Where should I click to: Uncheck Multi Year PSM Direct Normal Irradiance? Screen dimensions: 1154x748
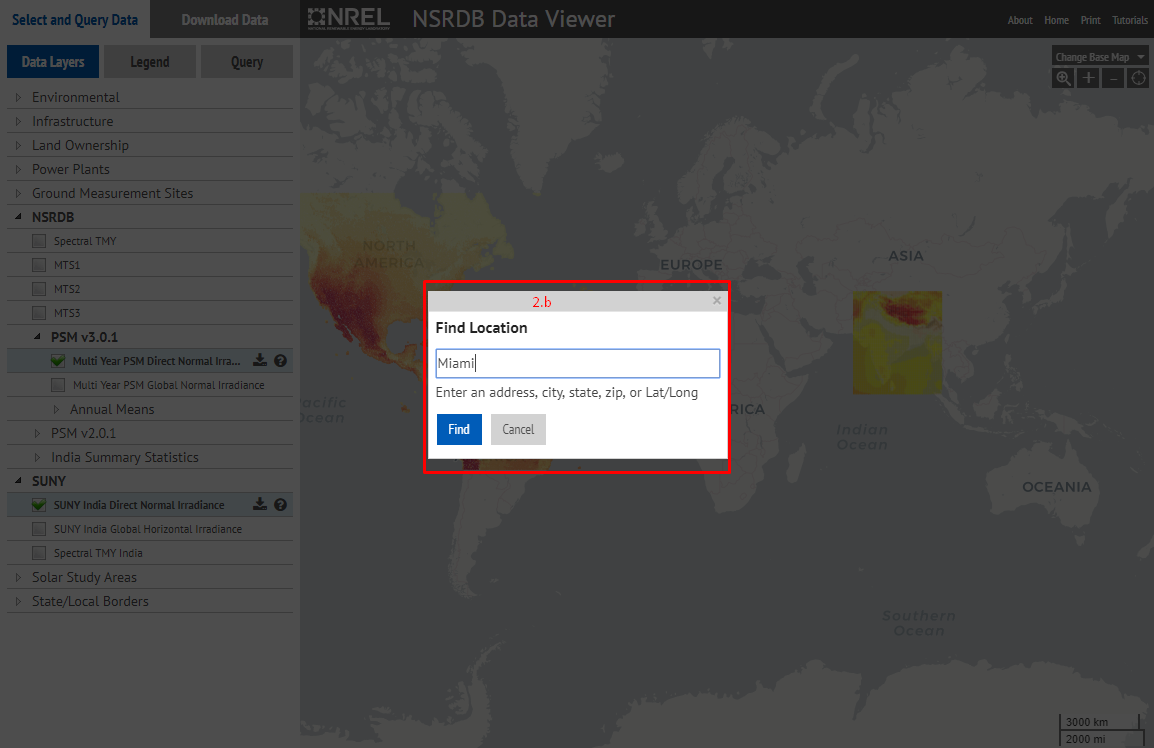(58, 361)
